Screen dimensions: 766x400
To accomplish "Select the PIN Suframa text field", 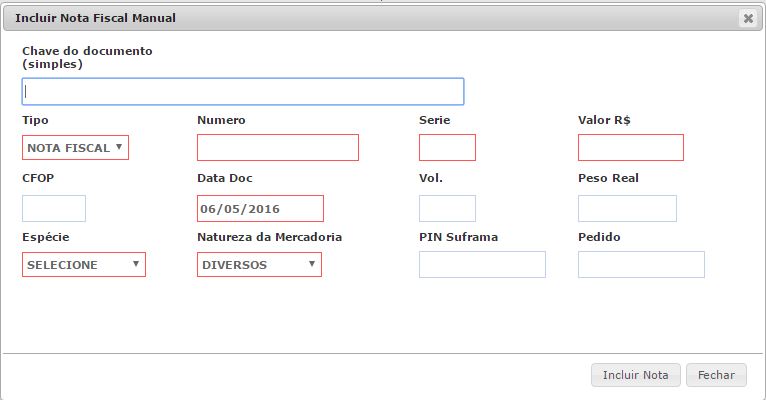I will click(x=482, y=265).
